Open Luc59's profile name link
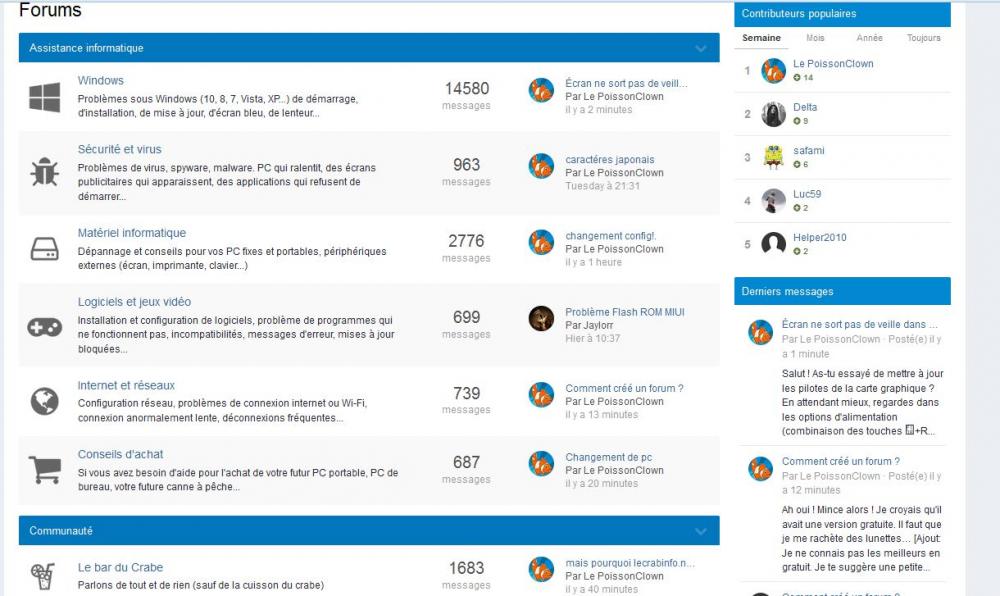1000x596 pixels. click(x=807, y=194)
